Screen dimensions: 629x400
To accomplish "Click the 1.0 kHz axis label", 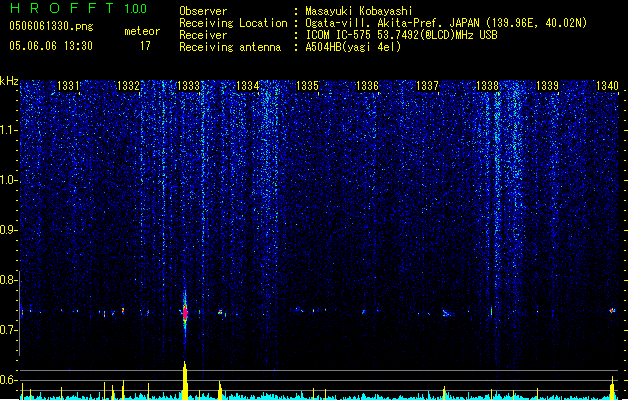I will point(7,180).
